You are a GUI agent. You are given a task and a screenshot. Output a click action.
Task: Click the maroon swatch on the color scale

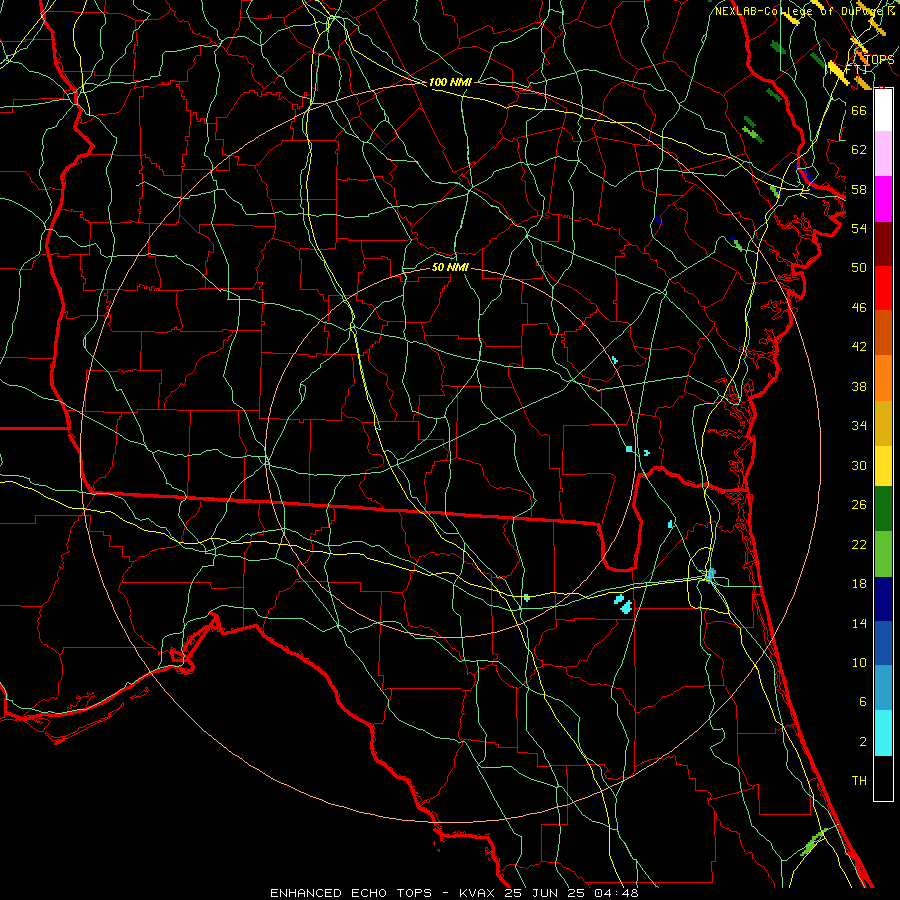(x=883, y=243)
